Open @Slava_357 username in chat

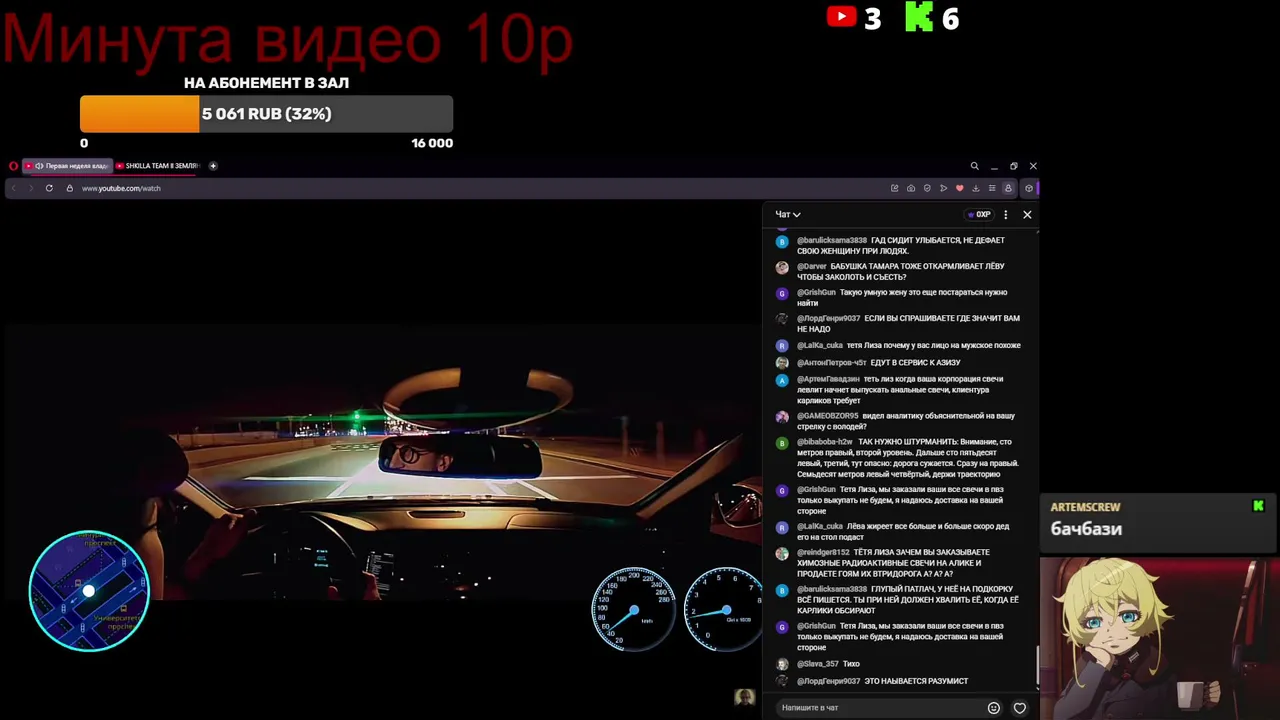(817, 664)
